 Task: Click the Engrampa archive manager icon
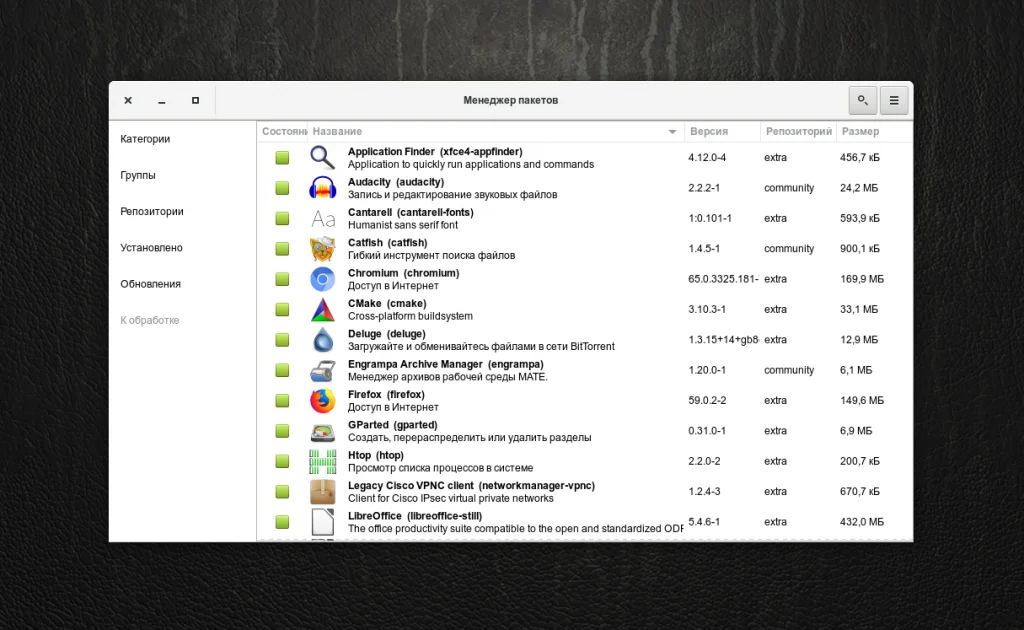(323, 370)
